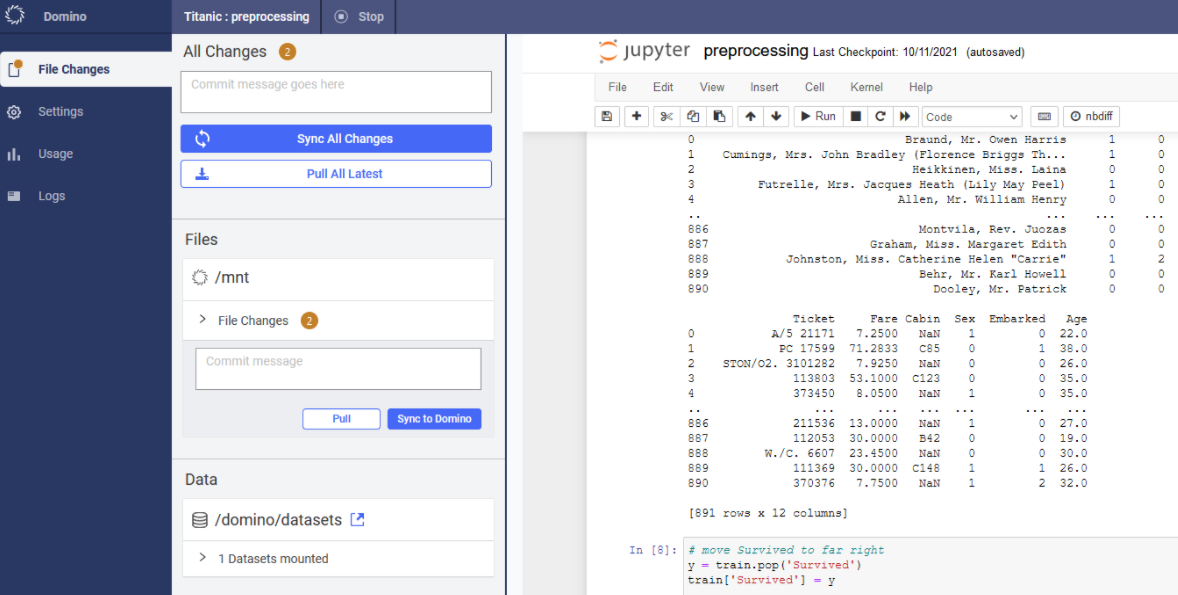The width and height of the screenshot is (1178, 595).
Task: Save the notebook with the floppy disk icon
Action: [x=607, y=116]
